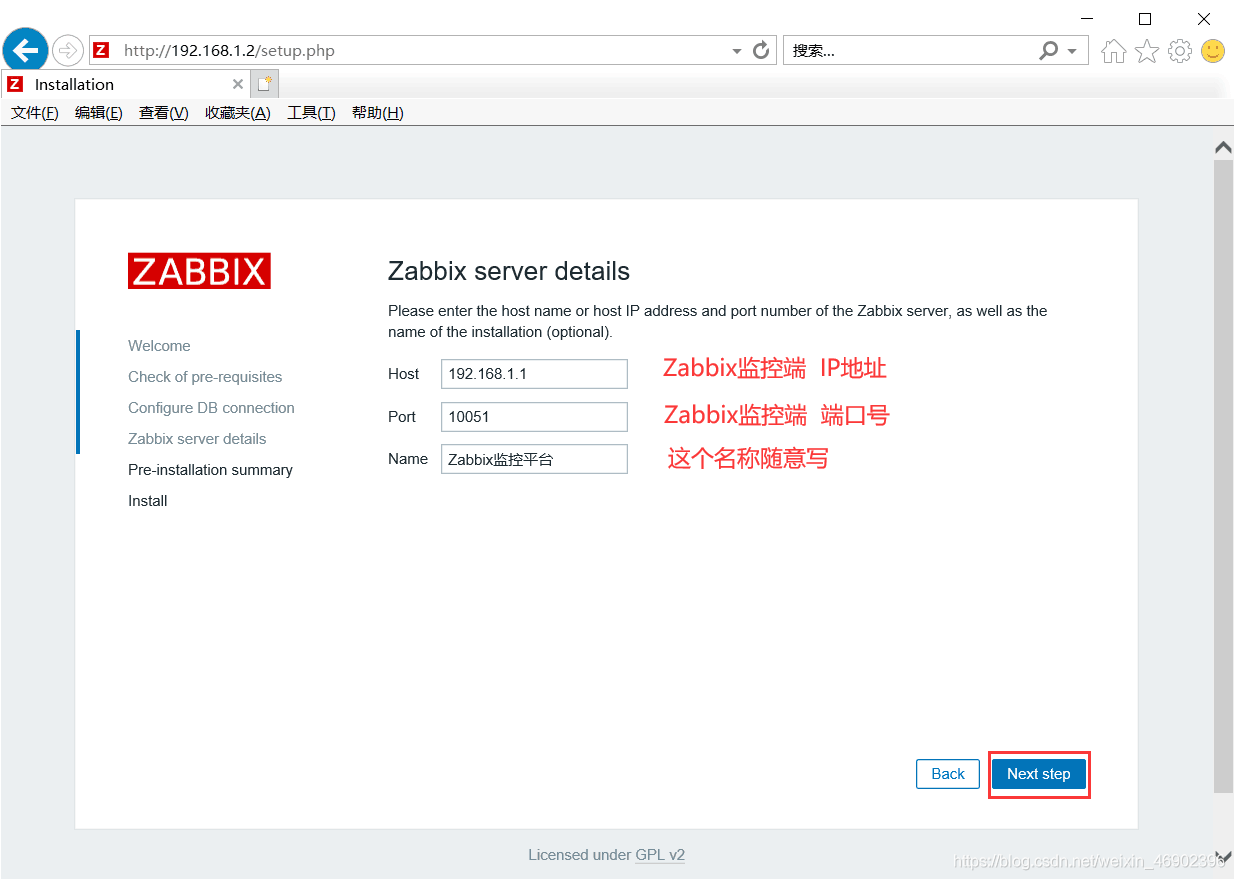Open Favorites star icon
Screen dimensions: 1235x880
(x=1147, y=51)
